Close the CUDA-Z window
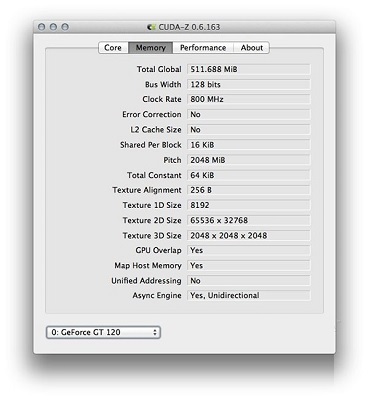 41,27
